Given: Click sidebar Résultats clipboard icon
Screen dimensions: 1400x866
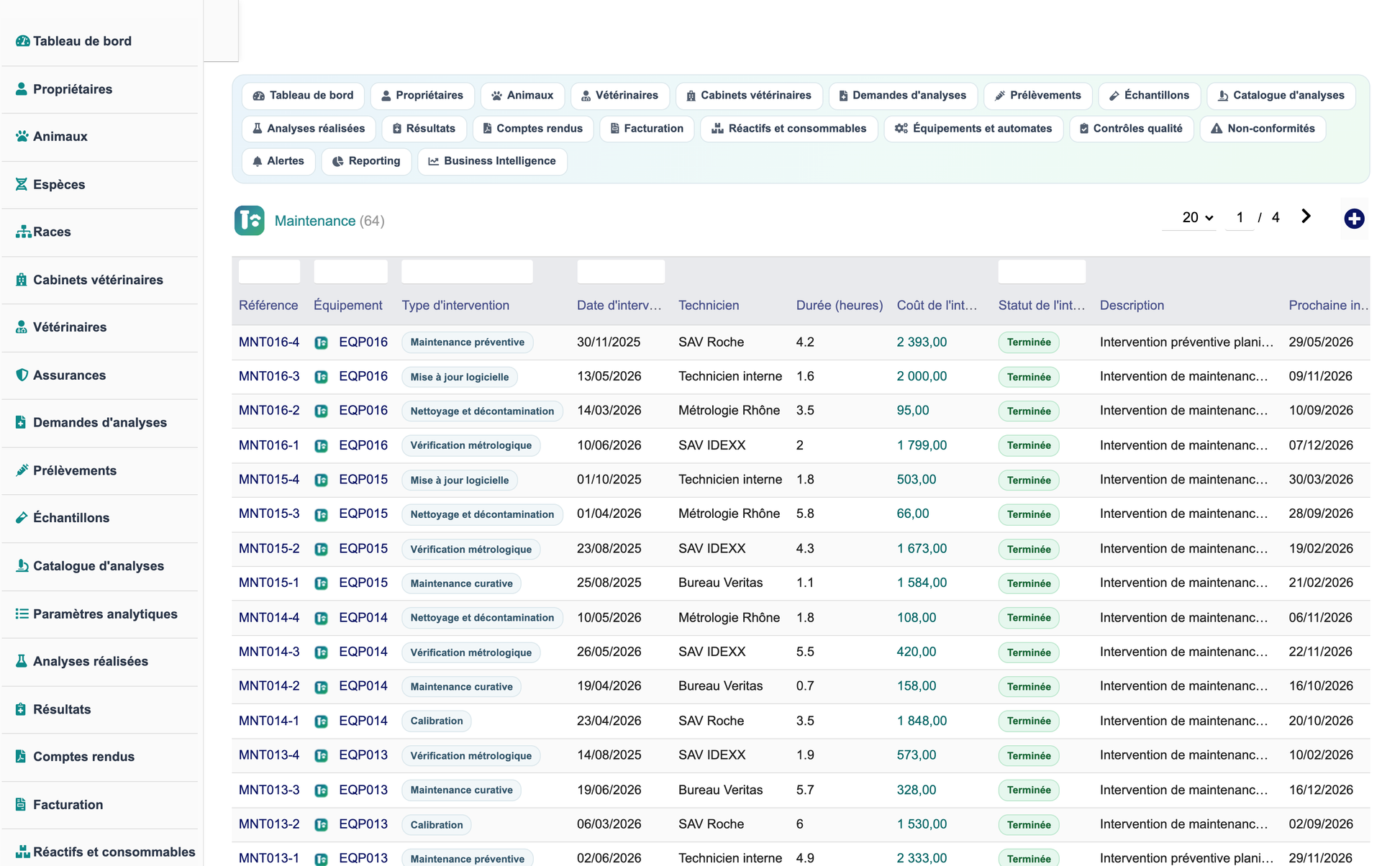Looking at the screenshot, I should [22, 709].
